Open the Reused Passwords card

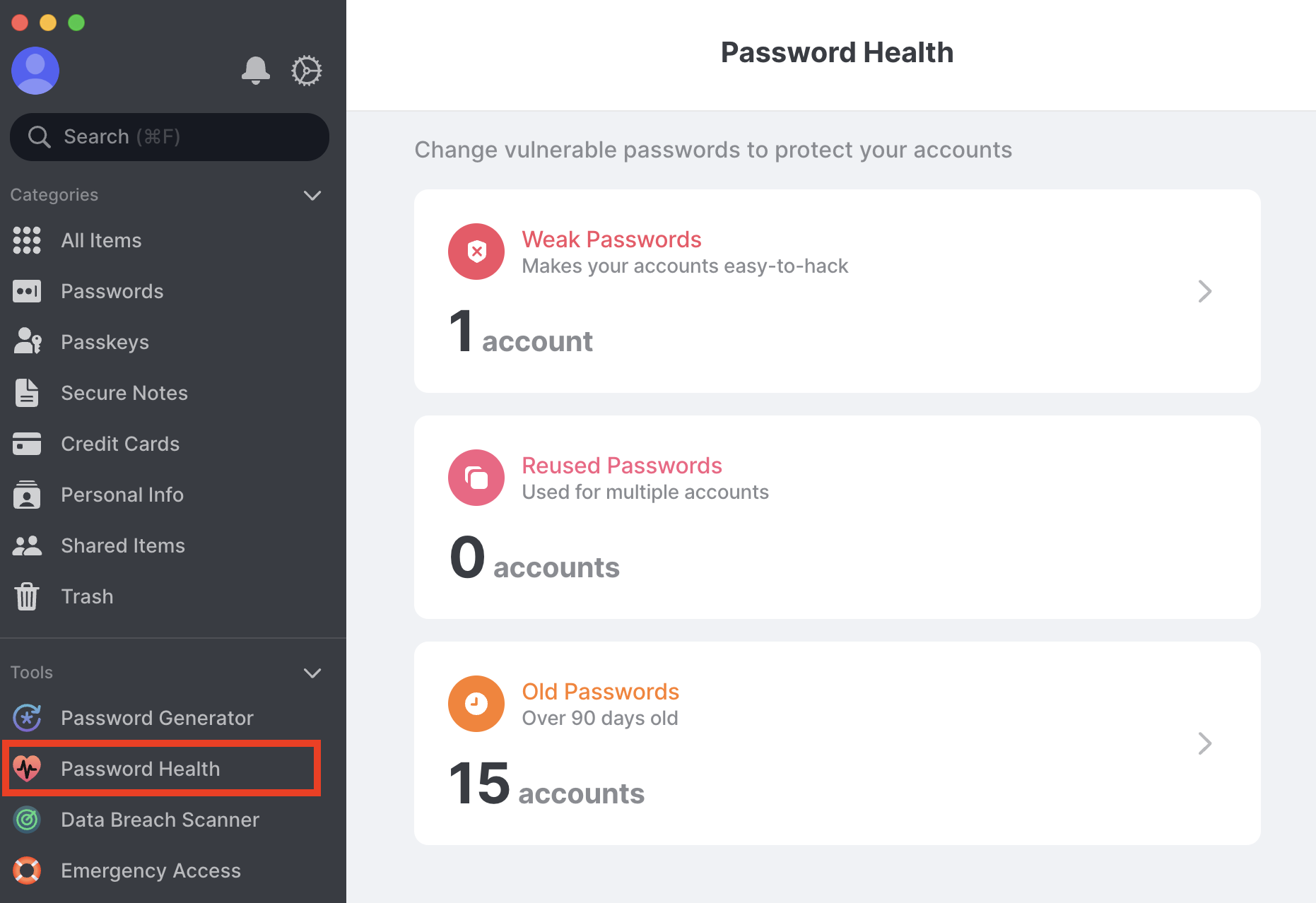click(837, 517)
